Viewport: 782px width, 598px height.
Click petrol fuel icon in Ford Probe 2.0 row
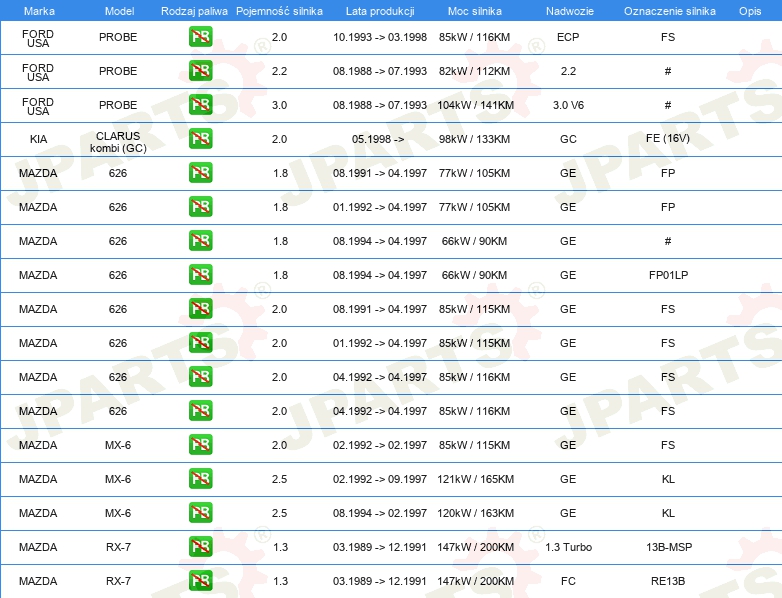coord(200,37)
